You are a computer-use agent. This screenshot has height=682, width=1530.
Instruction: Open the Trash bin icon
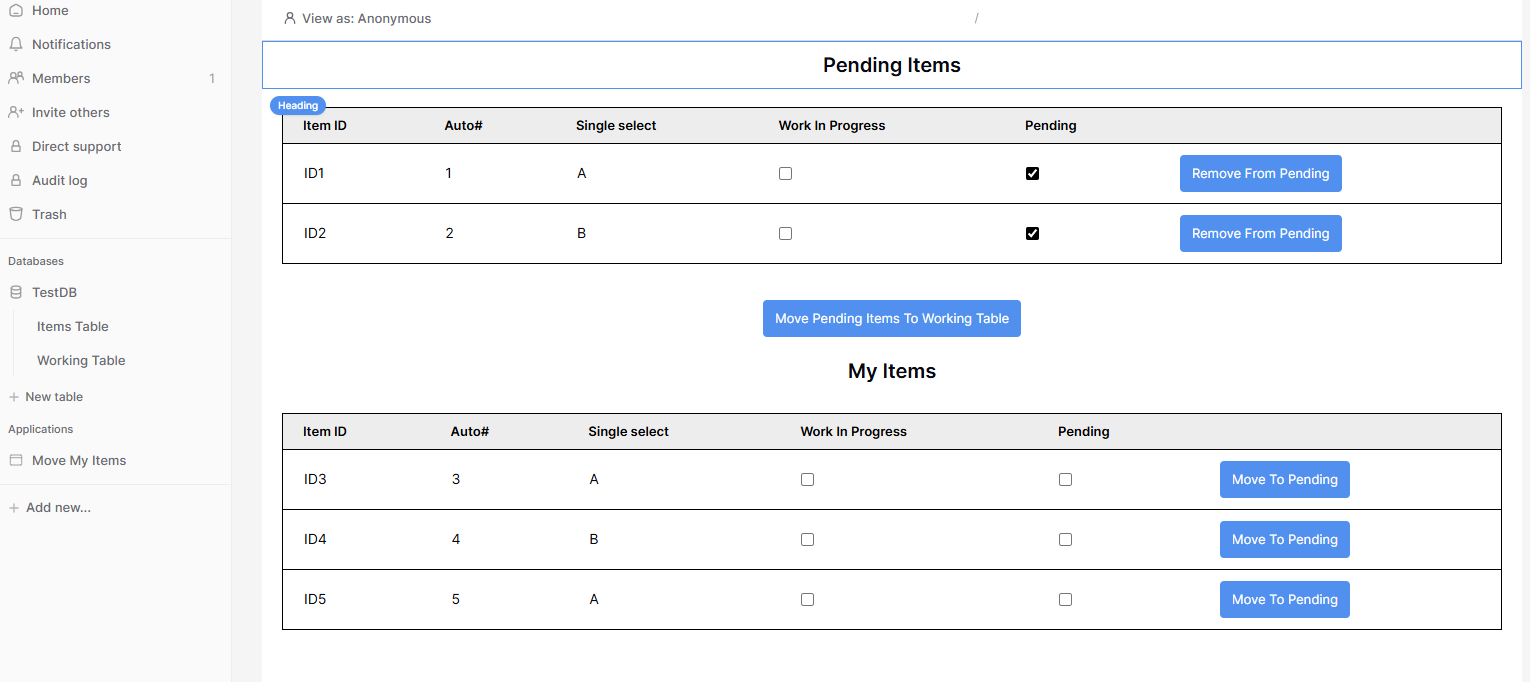15,214
